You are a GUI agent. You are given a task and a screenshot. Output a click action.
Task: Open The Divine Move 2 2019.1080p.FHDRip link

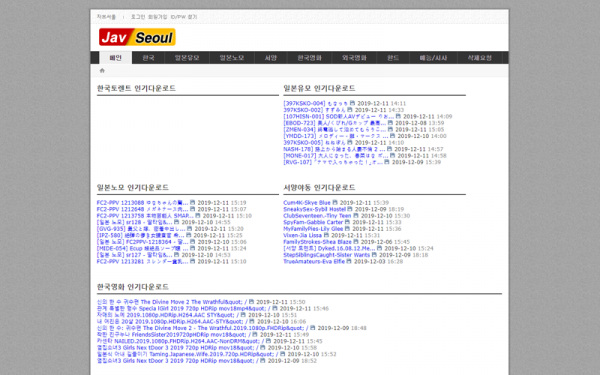(200, 328)
